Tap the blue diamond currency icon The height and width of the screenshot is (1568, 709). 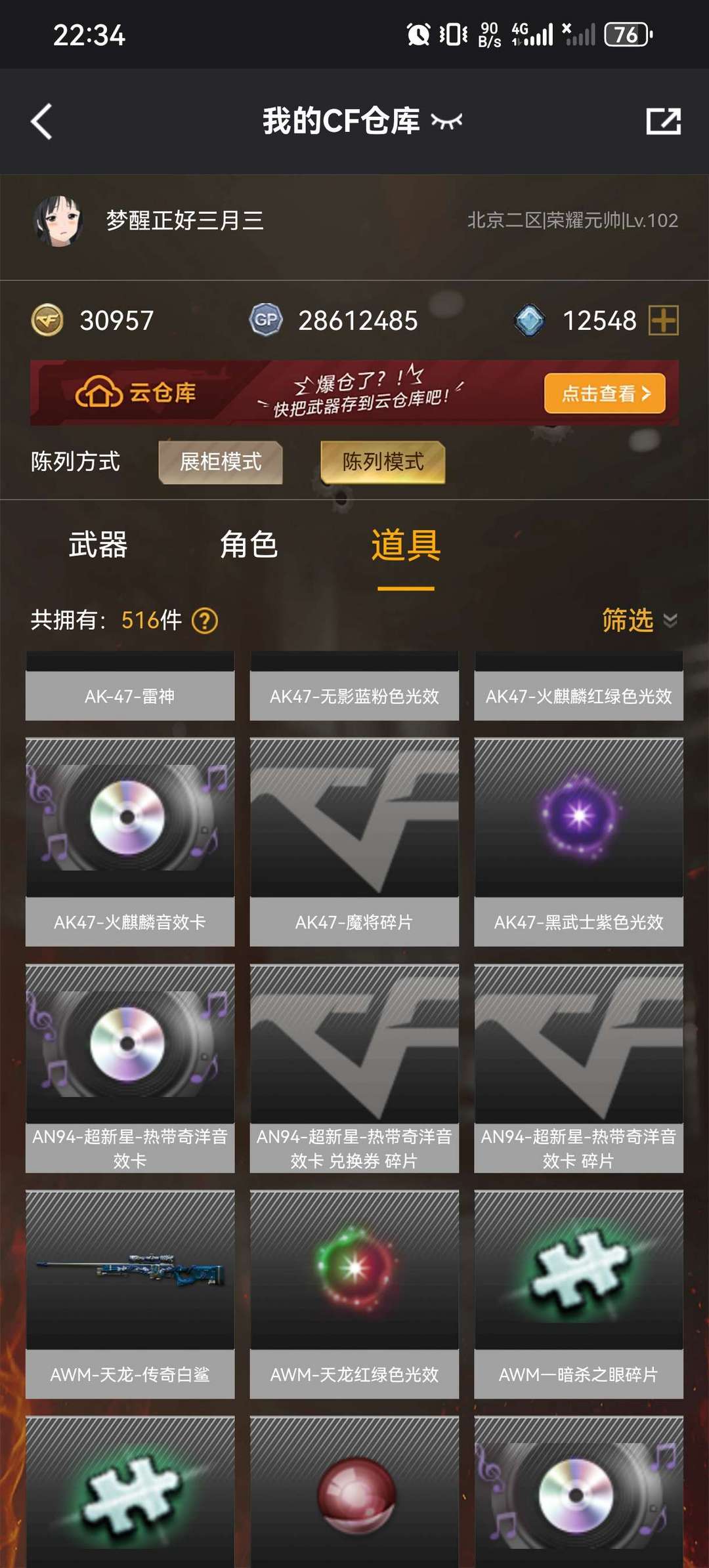530,320
